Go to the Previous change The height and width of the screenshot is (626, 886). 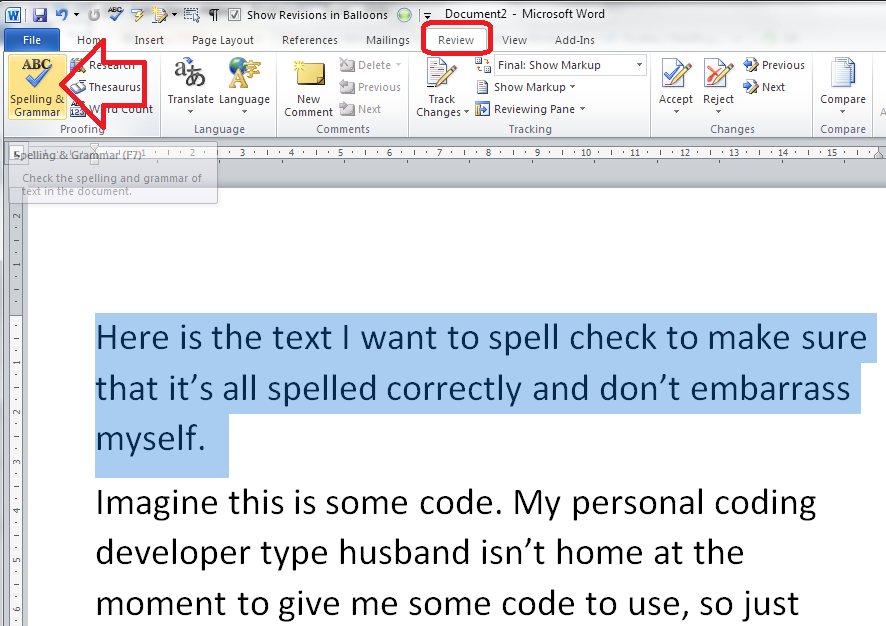pos(774,65)
